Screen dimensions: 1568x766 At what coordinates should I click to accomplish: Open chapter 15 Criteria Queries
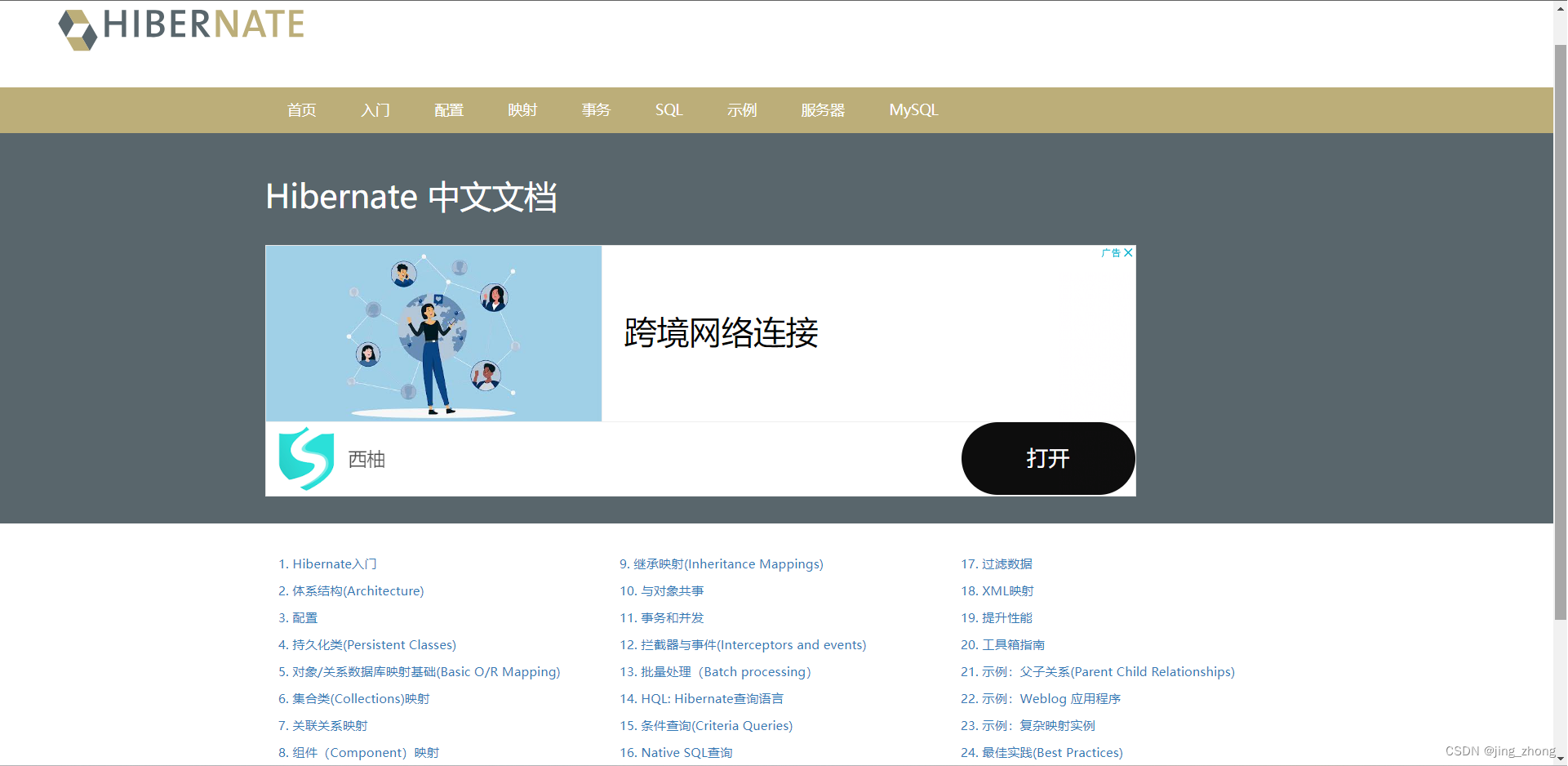pyautogui.click(x=706, y=726)
